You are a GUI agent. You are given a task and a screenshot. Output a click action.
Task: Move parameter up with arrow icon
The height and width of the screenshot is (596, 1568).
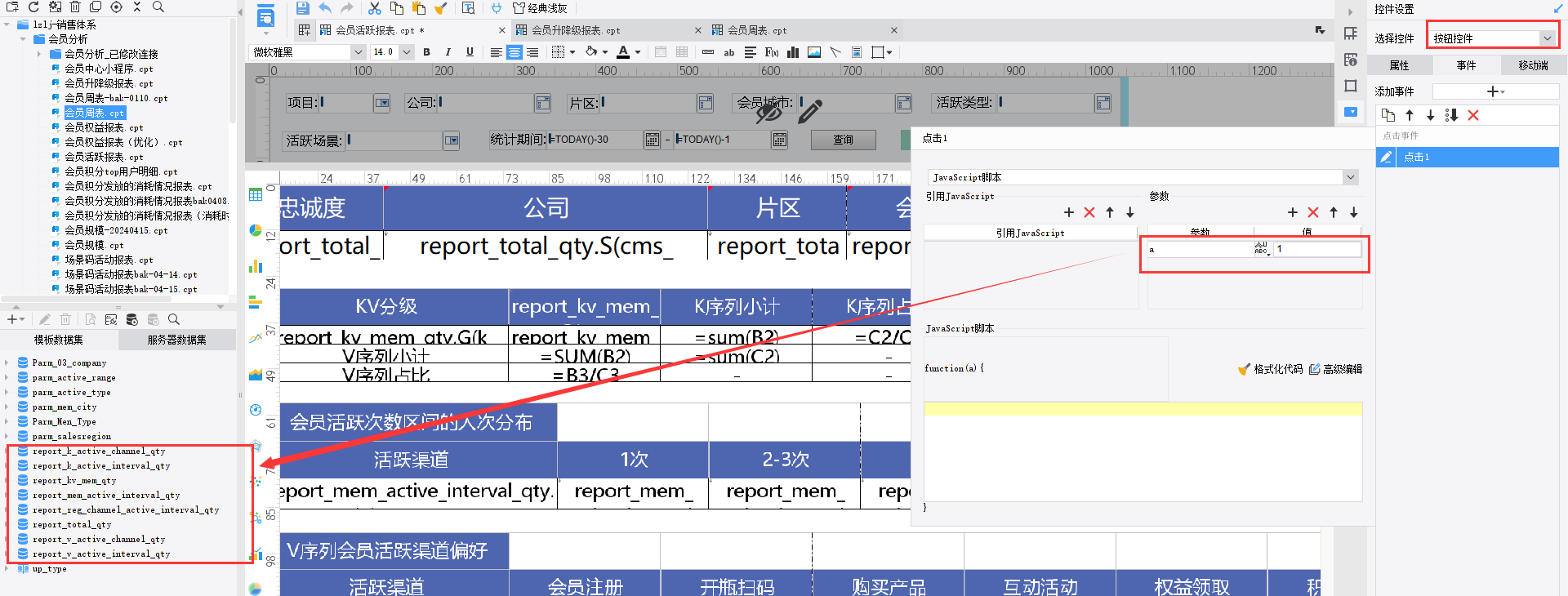1334,212
